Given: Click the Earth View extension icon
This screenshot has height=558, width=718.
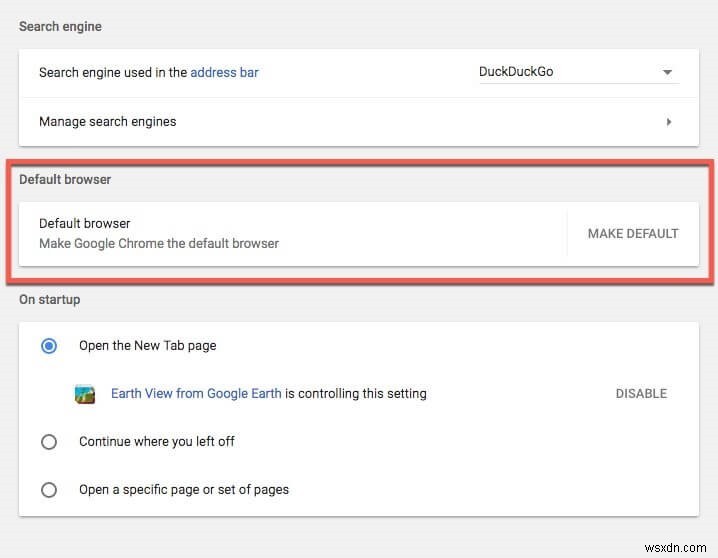Looking at the screenshot, I should pyautogui.click(x=85, y=394).
